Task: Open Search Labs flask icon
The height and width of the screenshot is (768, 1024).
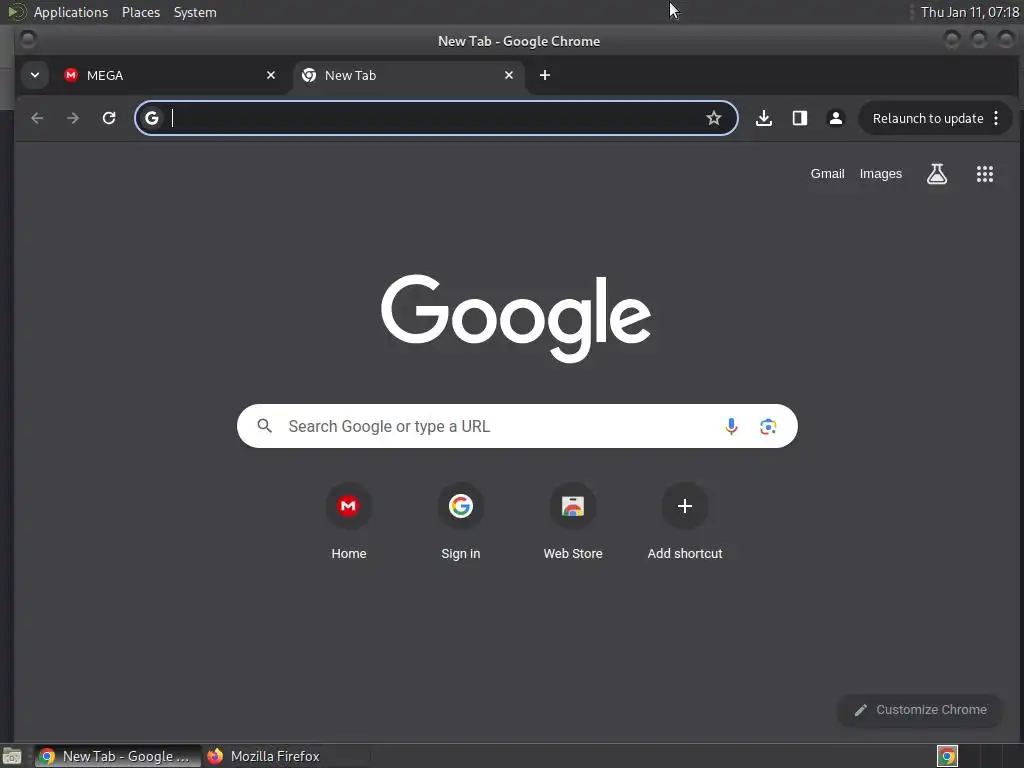Action: [x=936, y=174]
